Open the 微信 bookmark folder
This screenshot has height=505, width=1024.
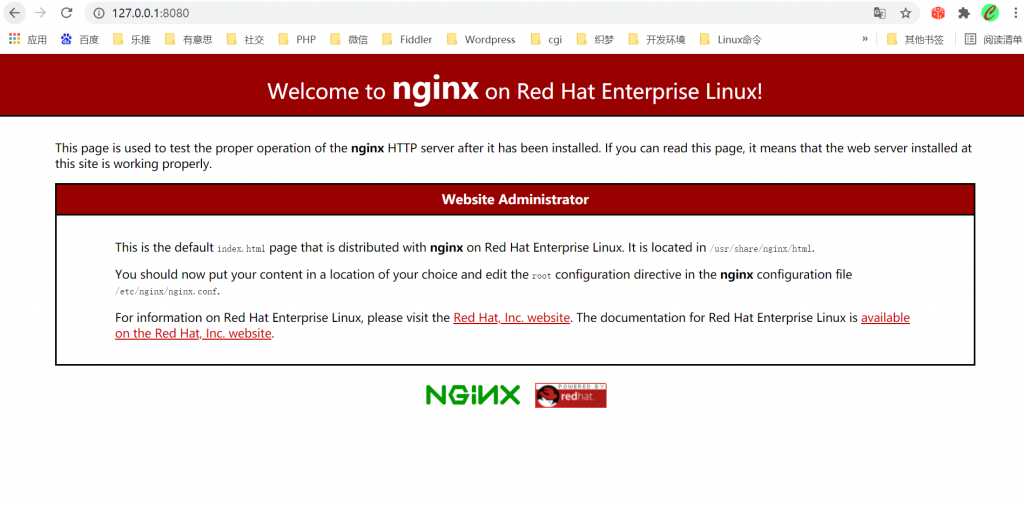[349, 39]
